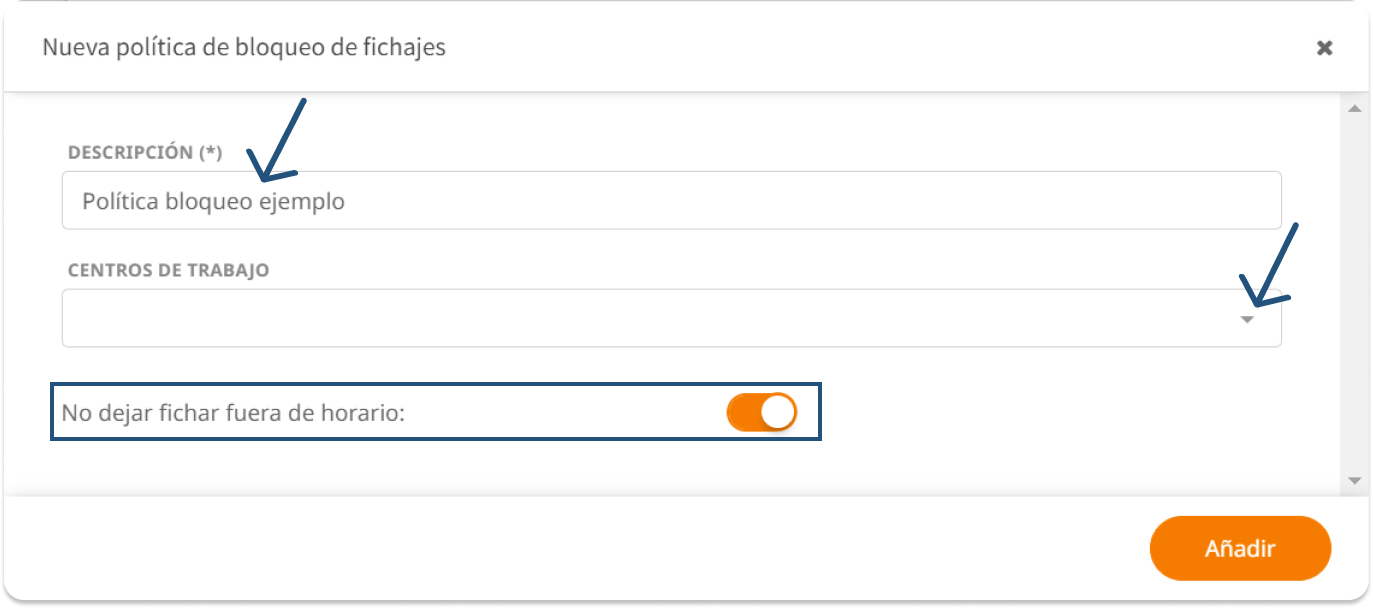Viewport: 1373px width, 608px height.
Task: Click the word 'horario' in the toggle label
Action: [368, 413]
